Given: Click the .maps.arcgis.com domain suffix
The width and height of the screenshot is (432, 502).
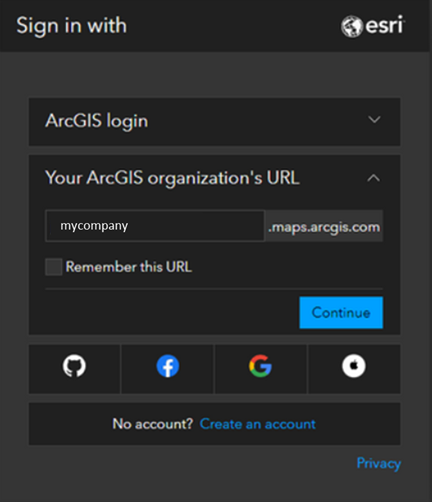Looking at the screenshot, I should click(324, 226).
